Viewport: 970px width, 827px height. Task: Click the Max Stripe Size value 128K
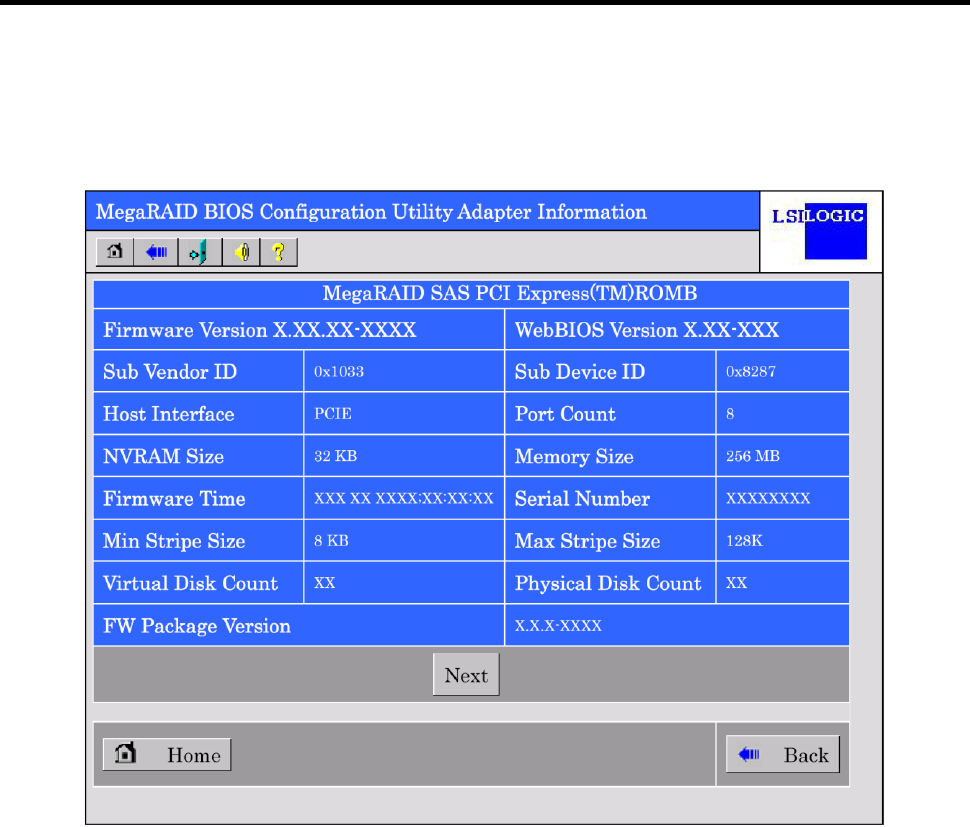pos(744,541)
